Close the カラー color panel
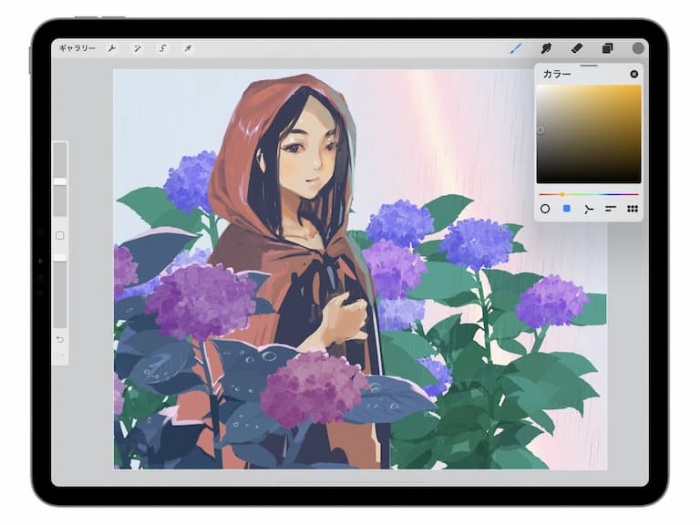700x525 pixels. 634,74
